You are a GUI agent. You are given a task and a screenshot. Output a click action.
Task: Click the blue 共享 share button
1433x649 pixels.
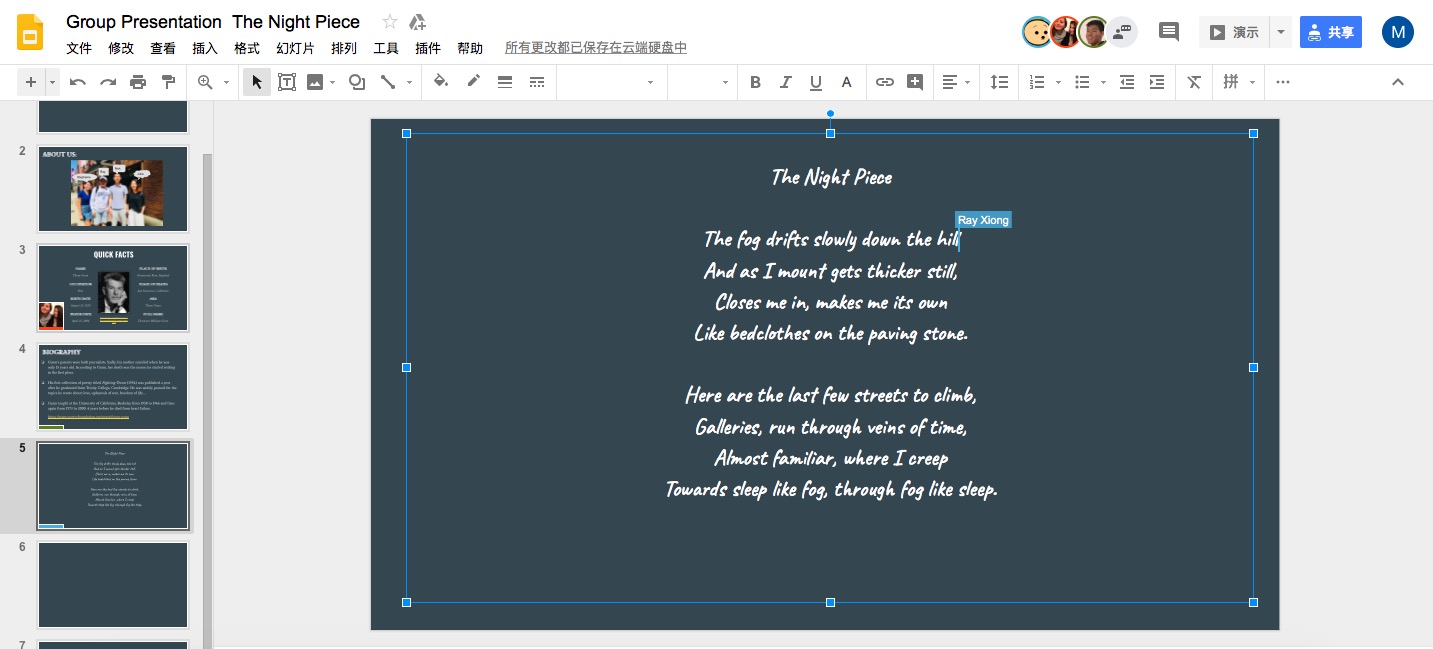(1330, 32)
